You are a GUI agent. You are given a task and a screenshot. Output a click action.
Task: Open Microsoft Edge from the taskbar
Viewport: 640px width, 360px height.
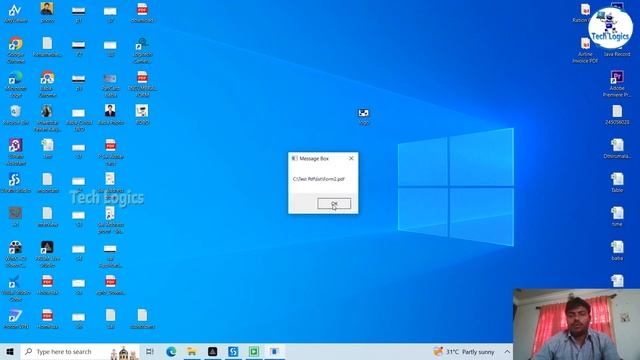tap(171, 351)
